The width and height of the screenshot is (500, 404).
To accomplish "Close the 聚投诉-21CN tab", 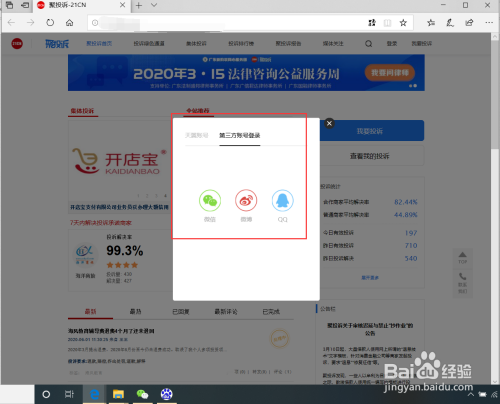I will (122, 5).
